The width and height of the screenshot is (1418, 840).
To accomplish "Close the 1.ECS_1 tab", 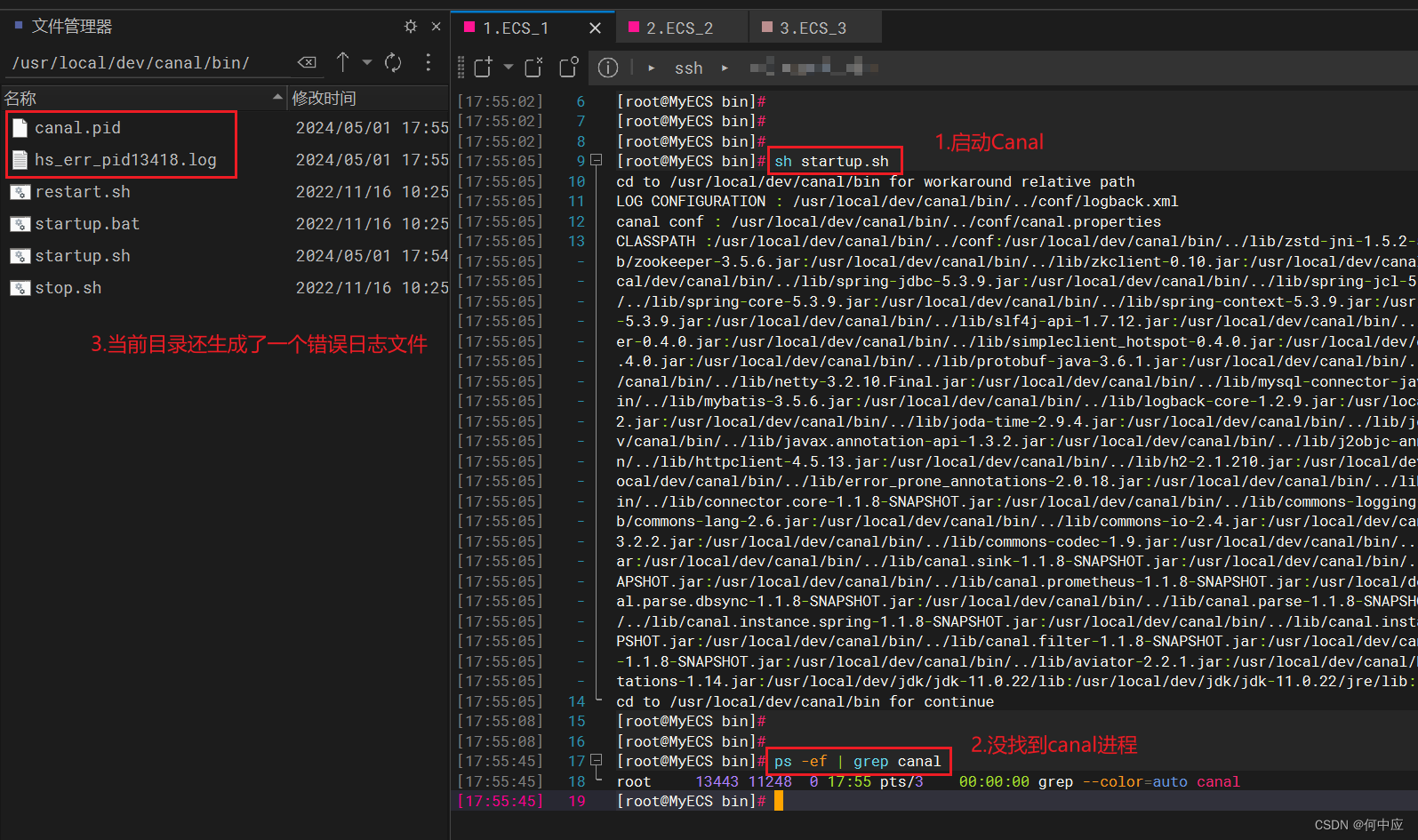I will point(596,28).
